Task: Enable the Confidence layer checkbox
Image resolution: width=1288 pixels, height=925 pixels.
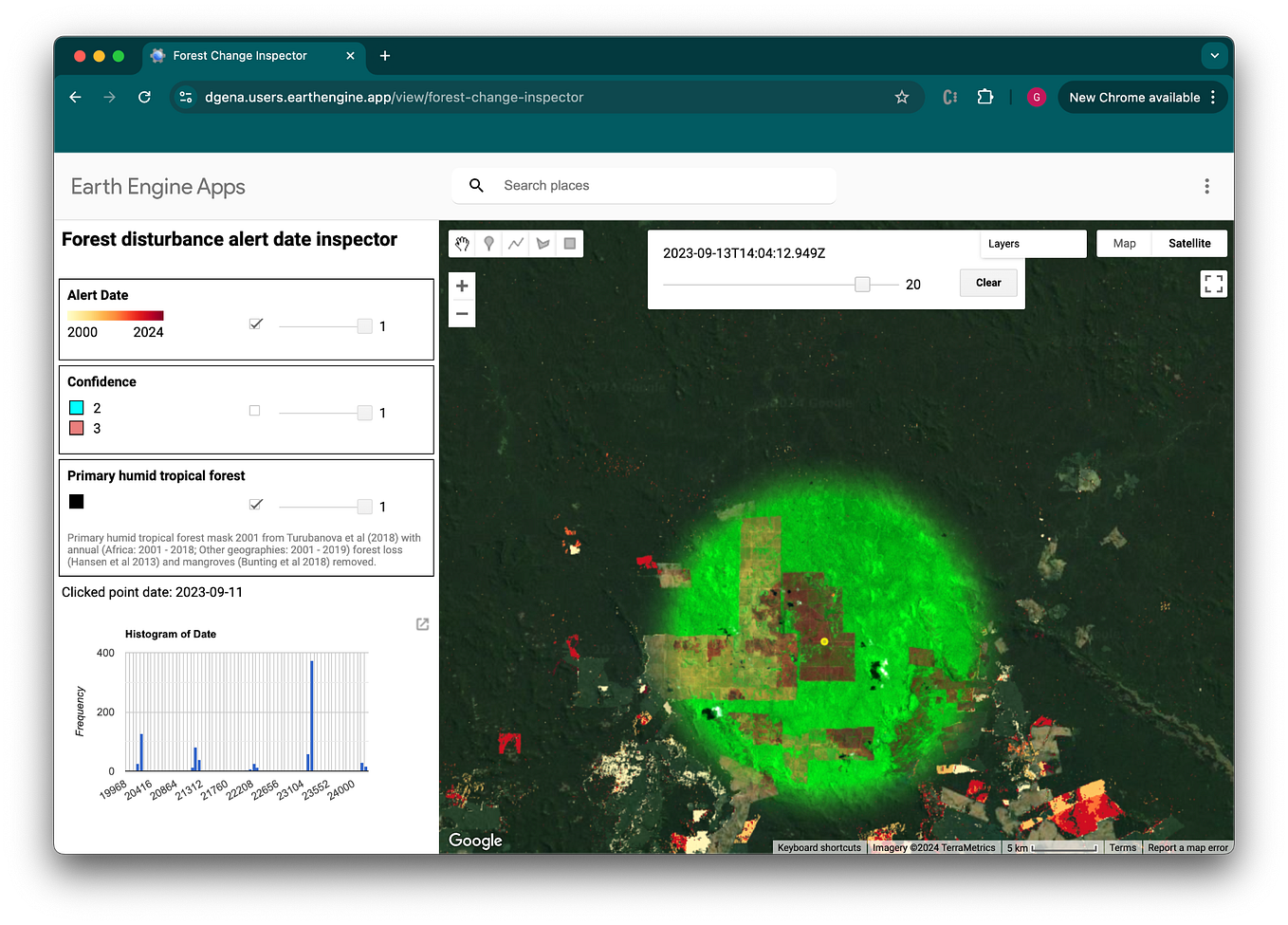Action: click(x=254, y=411)
